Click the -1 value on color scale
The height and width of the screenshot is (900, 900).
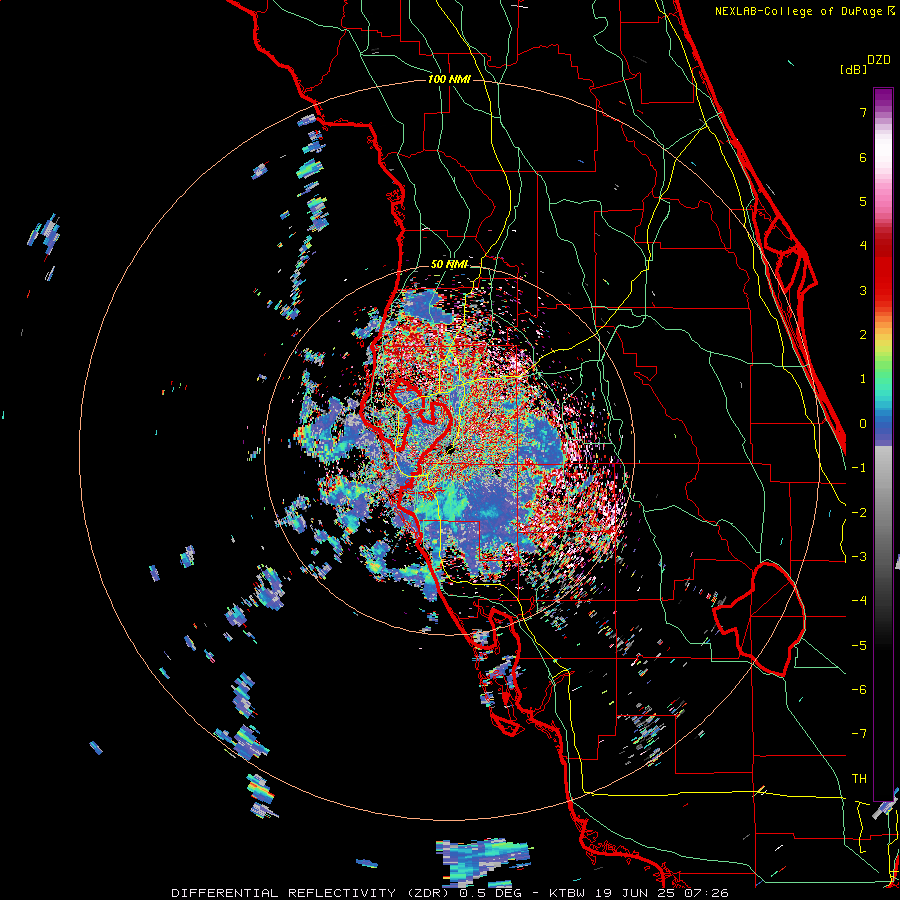[x=859, y=468]
